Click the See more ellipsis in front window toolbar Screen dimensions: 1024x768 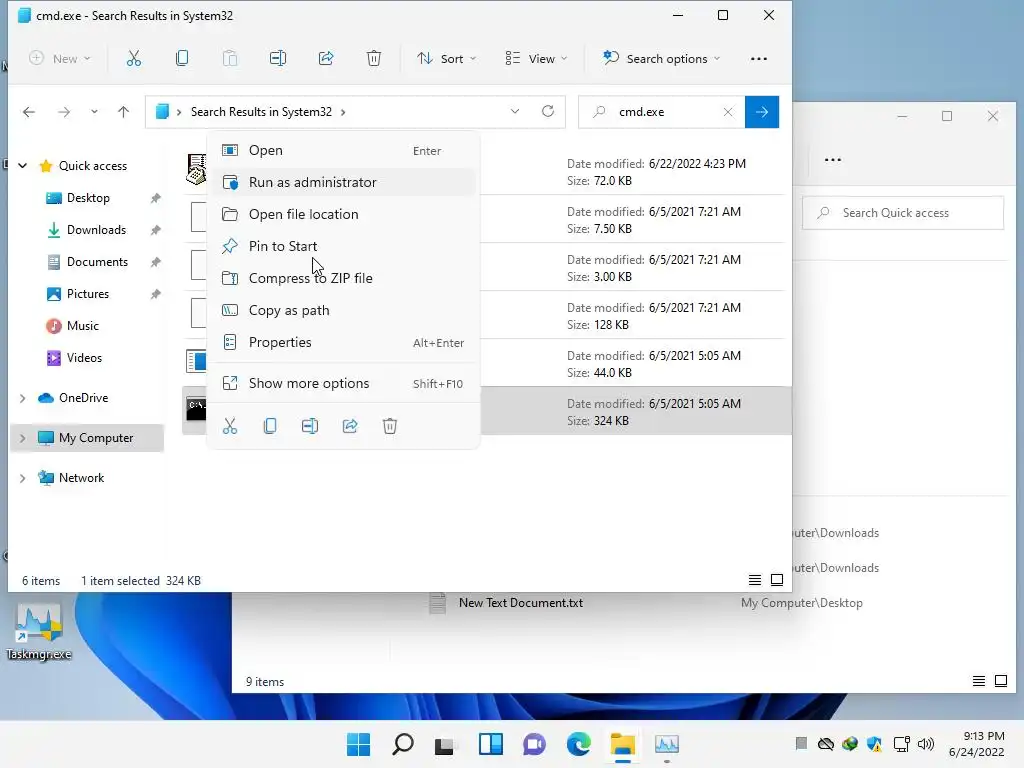click(759, 59)
